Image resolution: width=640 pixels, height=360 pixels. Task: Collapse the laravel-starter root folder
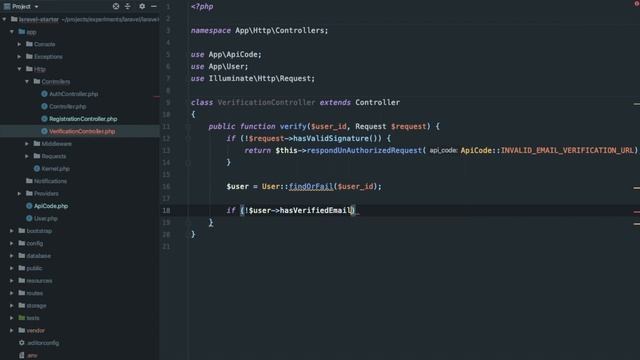pos(4,19)
